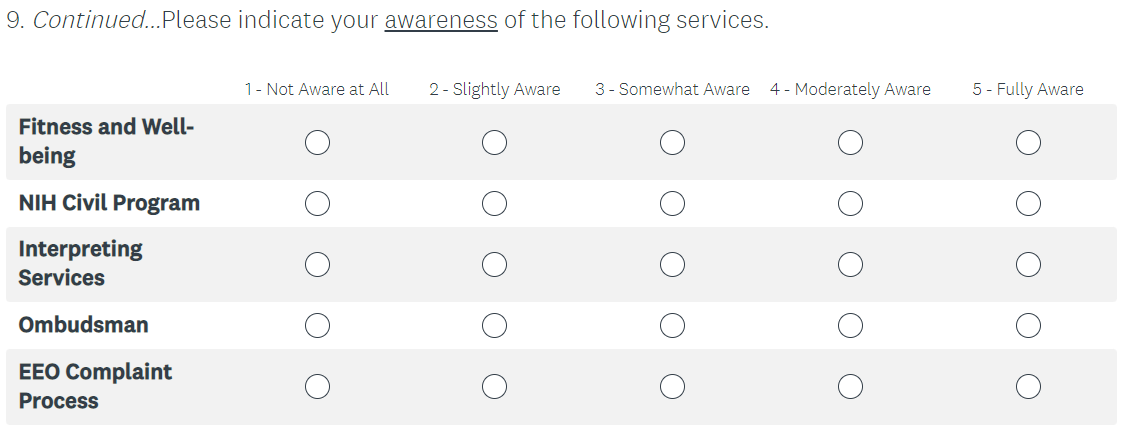Rate NIH Civil Program as Moderately Aware
Image resolution: width=1137 pixels, height=444 pixels.
point(850,204)
